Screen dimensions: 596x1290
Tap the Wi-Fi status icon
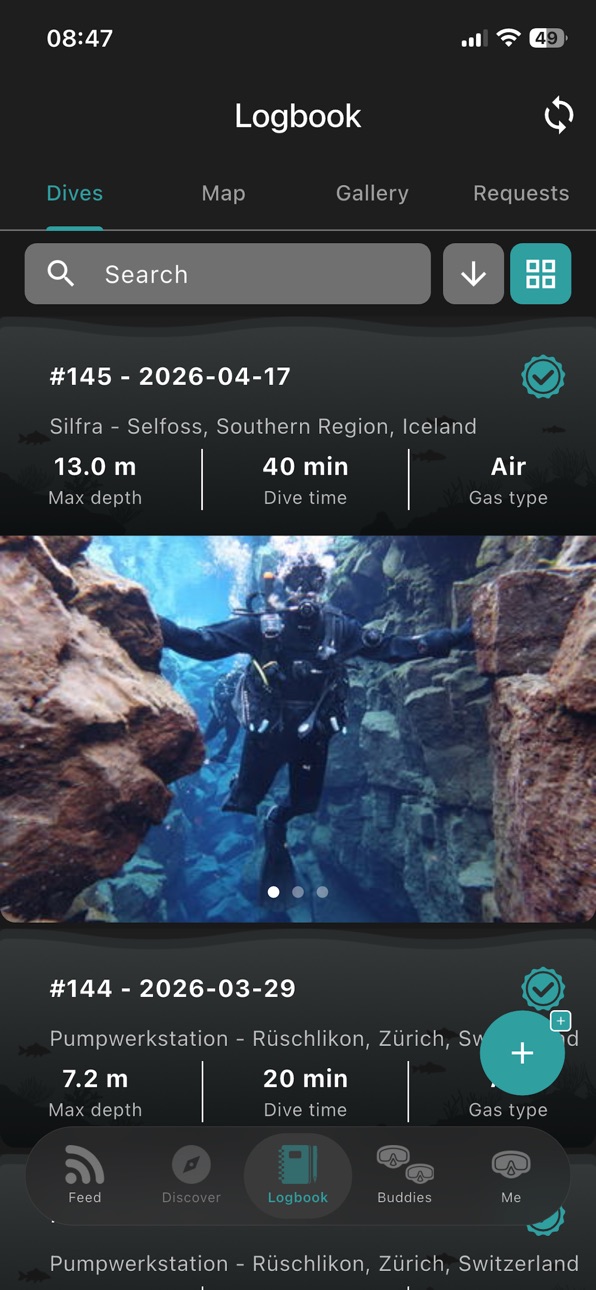[x=509, y=39]
